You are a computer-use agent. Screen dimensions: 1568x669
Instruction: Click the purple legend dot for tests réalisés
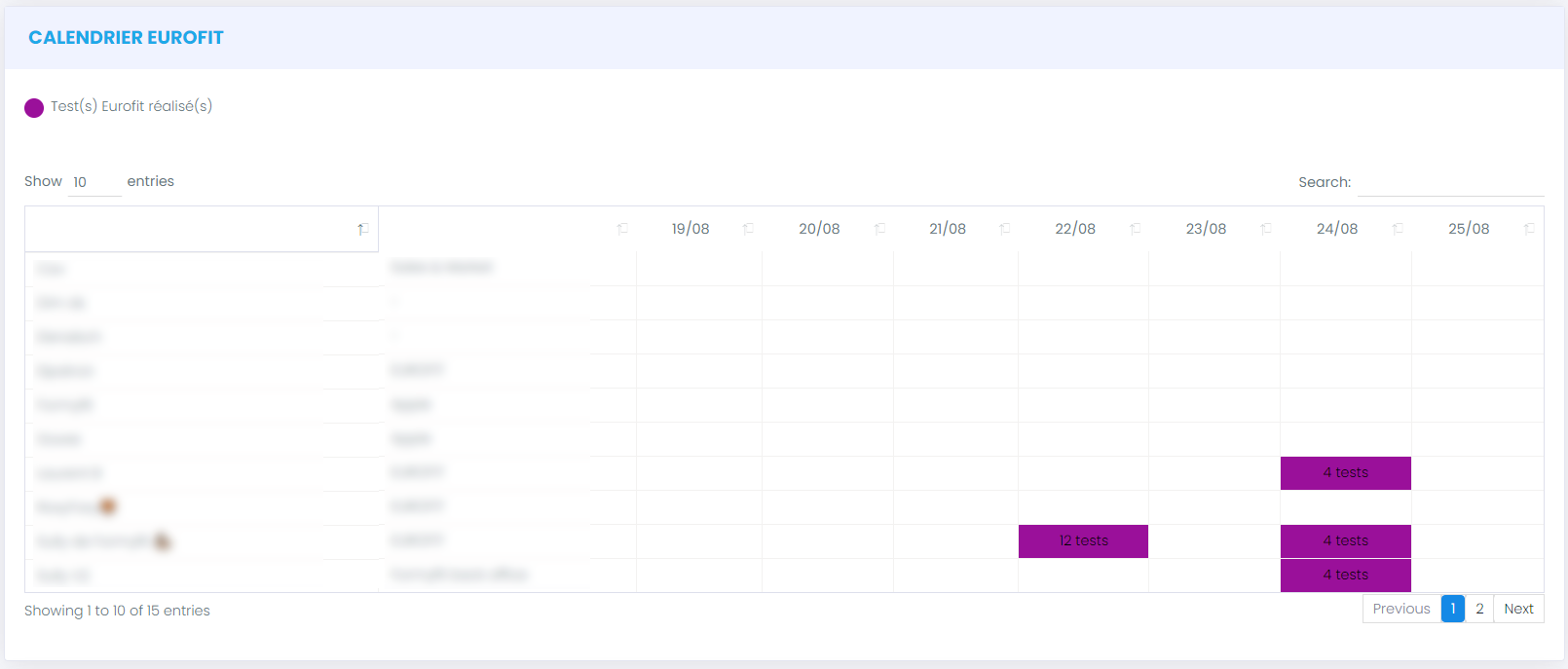click(34, 108)
